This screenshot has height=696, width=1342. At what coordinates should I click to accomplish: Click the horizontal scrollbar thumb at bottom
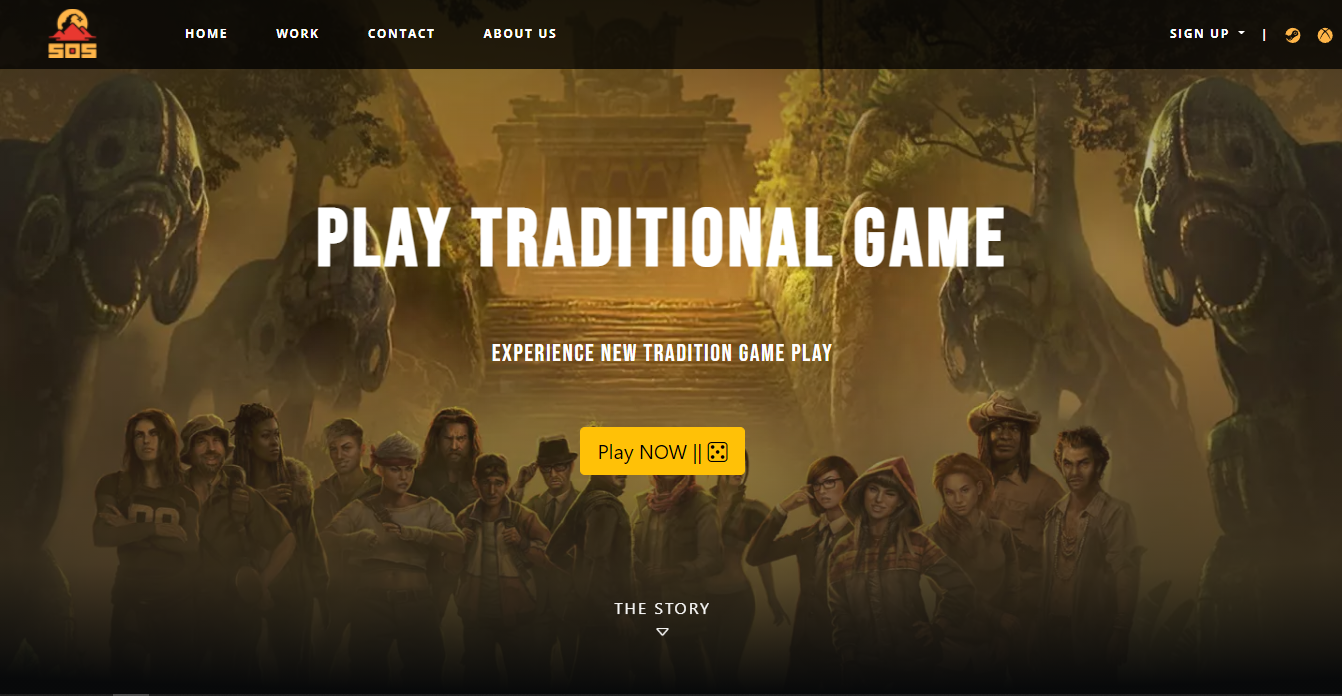[x=130, y=693]
